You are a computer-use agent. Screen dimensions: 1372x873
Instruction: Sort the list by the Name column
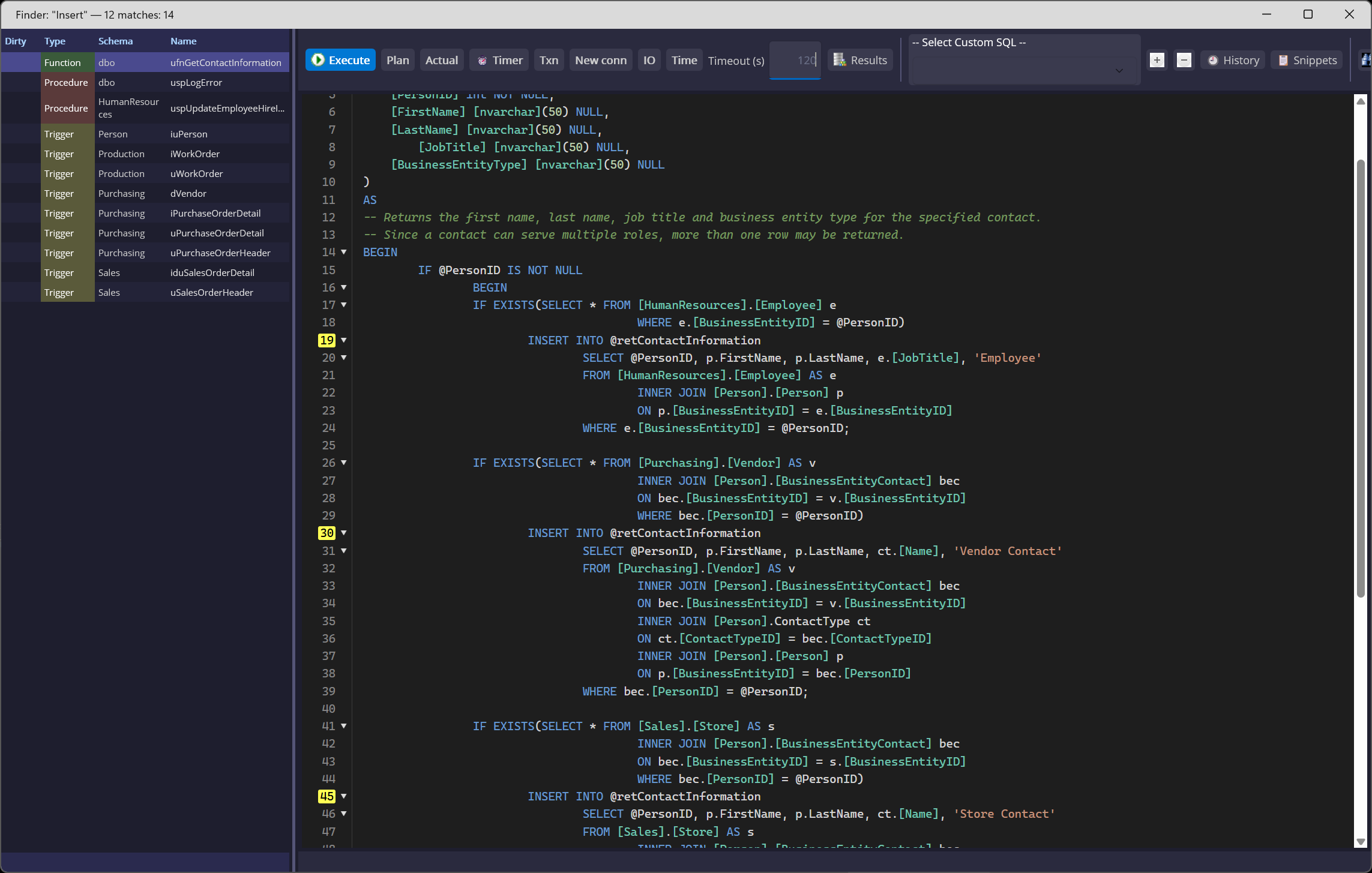coord(183,41)
